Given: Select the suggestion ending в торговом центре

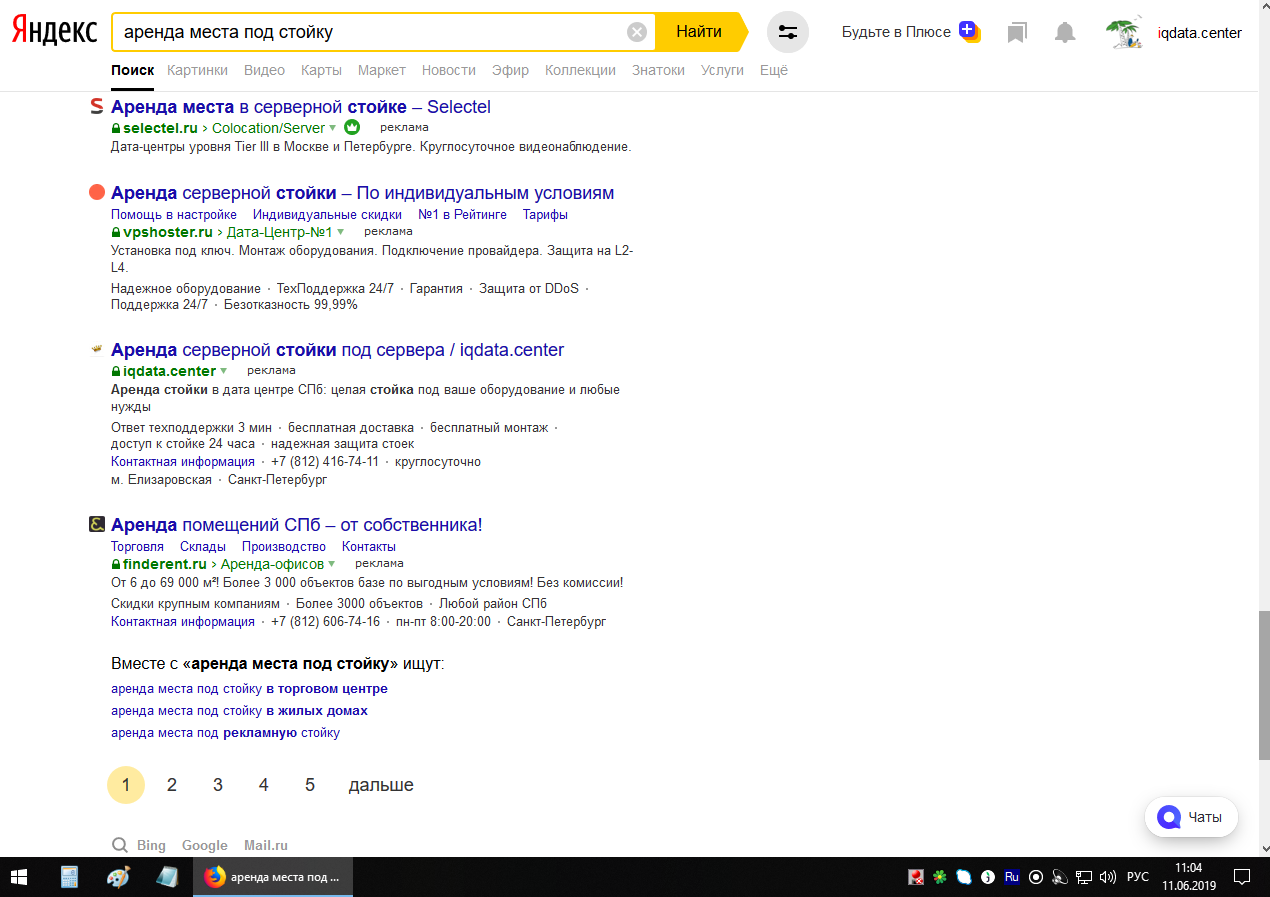Looking at the screenshot, I should (x=249, y=689).
